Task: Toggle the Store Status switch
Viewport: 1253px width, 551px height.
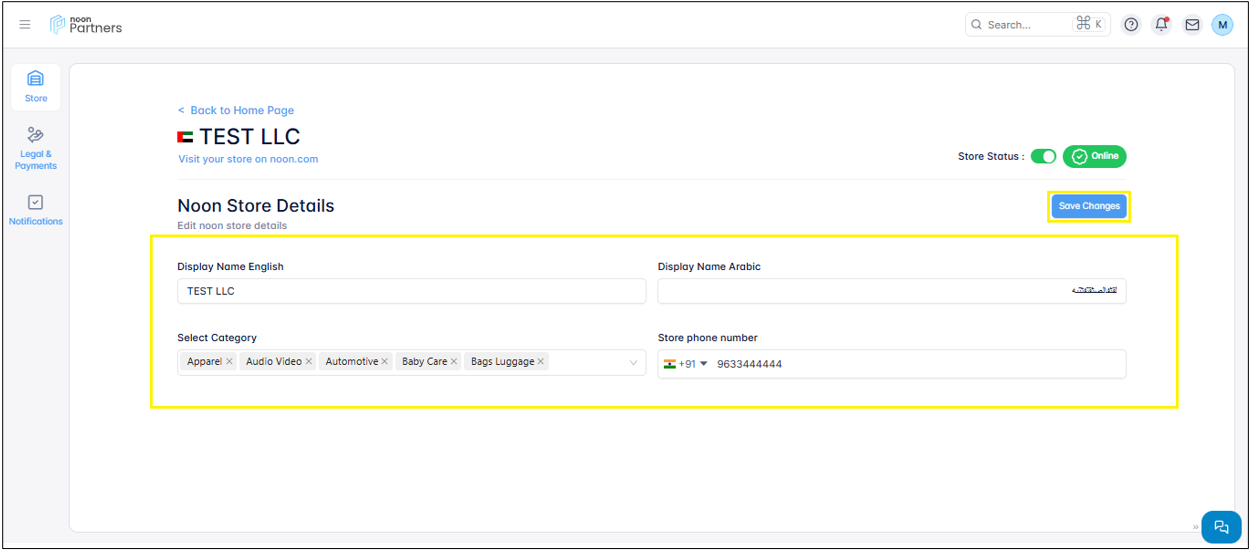Action: pos(1043,156)
